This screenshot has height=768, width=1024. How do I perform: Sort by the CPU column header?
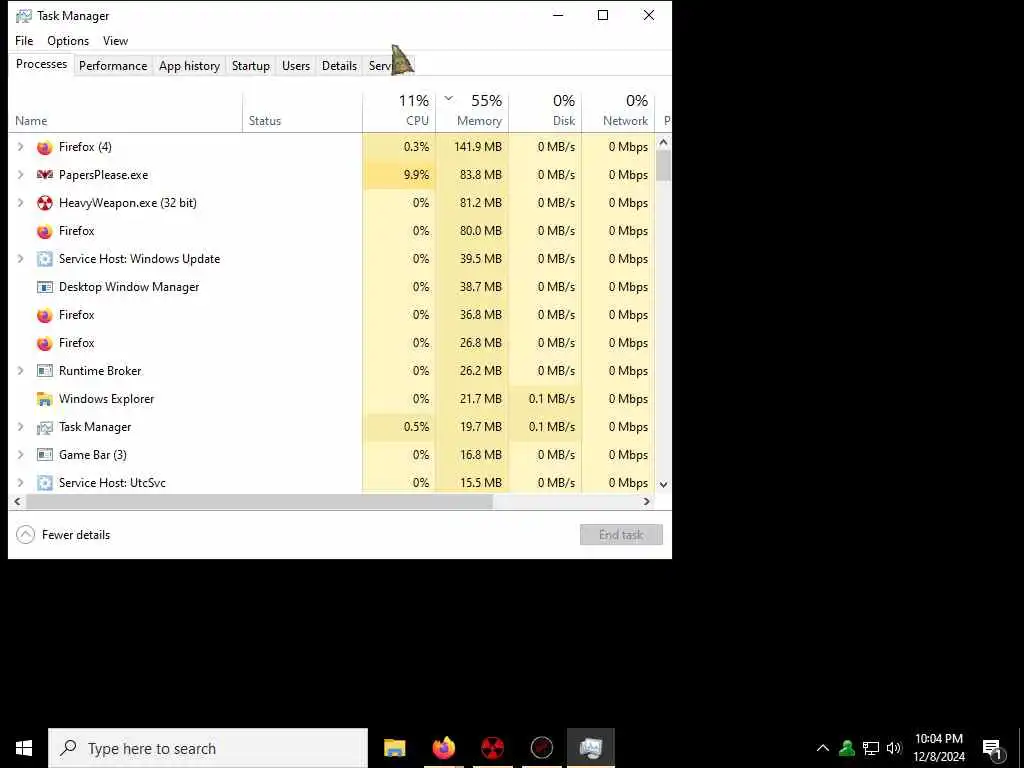[399, 110]
